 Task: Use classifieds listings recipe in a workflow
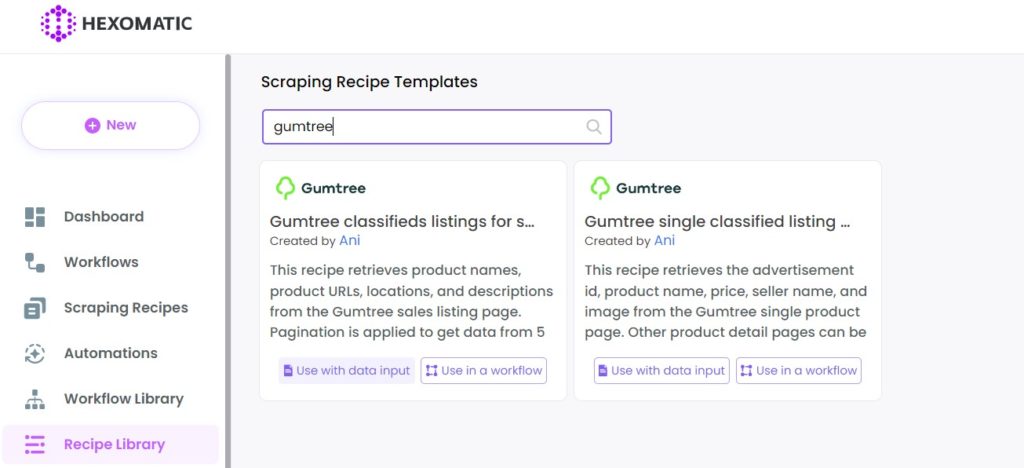pos(484,371)
